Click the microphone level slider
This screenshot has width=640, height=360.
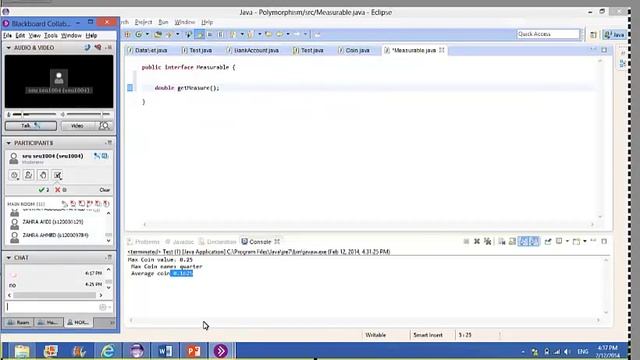tap(34, 114)
